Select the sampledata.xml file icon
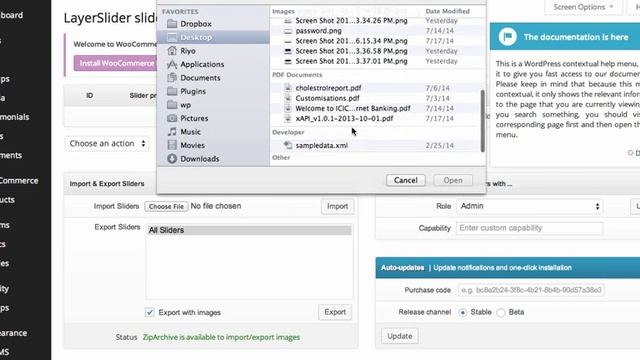640x360 pixels. [x=288, y=145]
